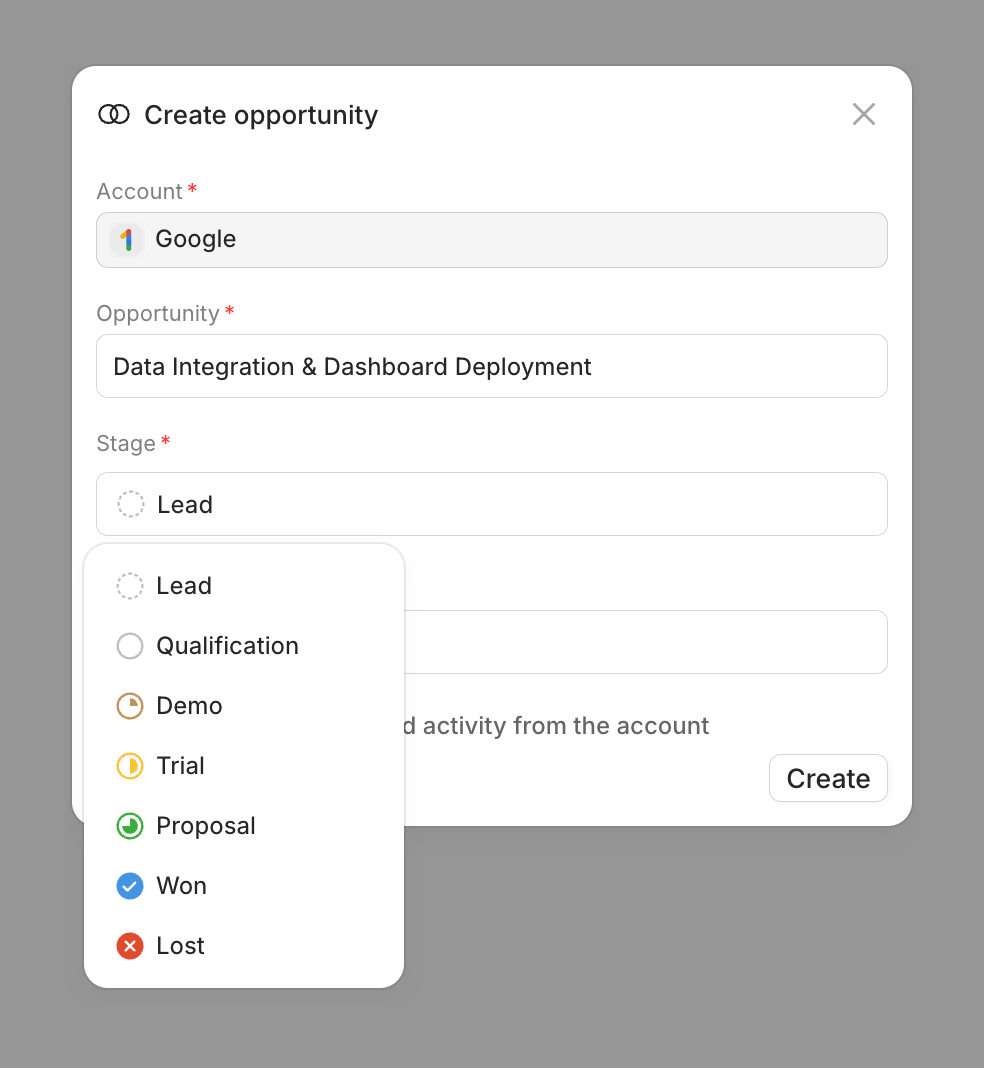Select the green Proposal progress icon
The image size is (984, 1068).
(130, 826)
